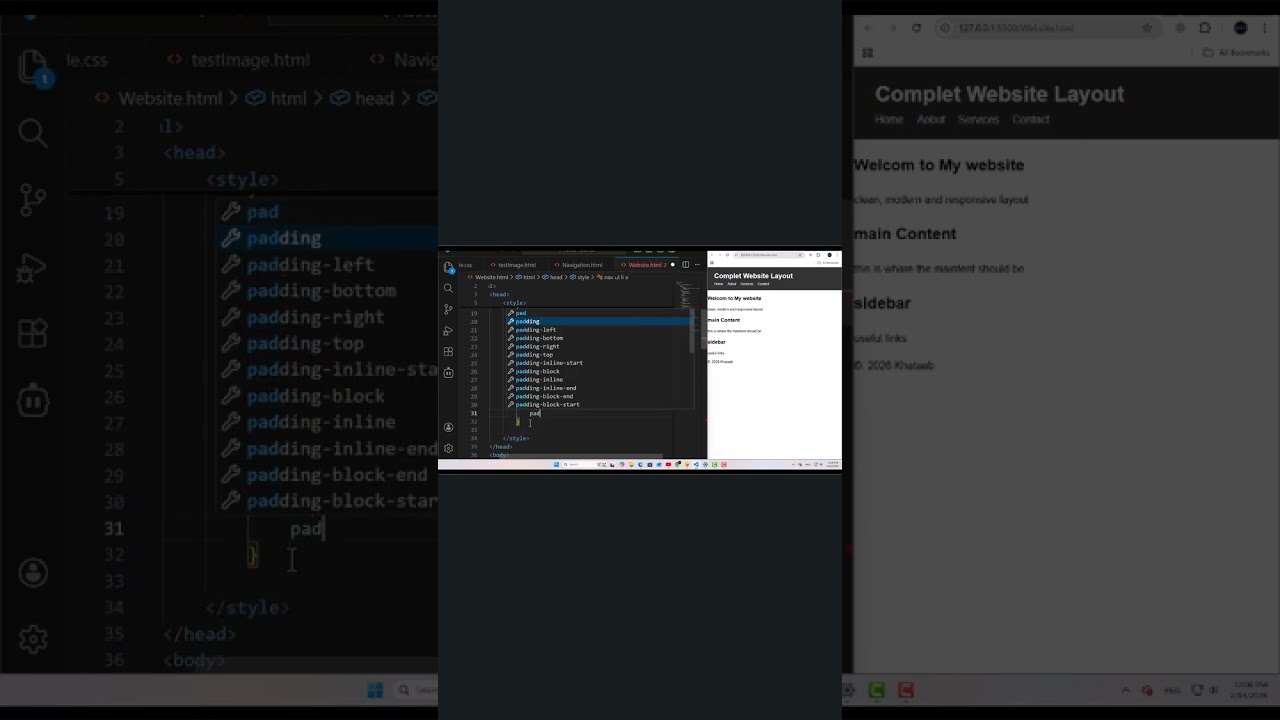The width and height of the screenshot is (1280, 720).
Task: Pick 'padding-top' from the suggestions
Action: tap(597, 355)
